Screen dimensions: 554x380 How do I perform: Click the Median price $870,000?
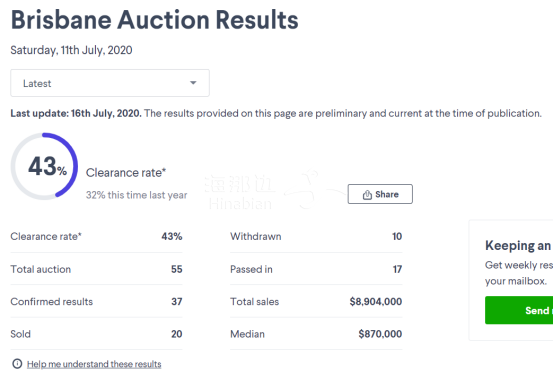(x=380, y=334)
